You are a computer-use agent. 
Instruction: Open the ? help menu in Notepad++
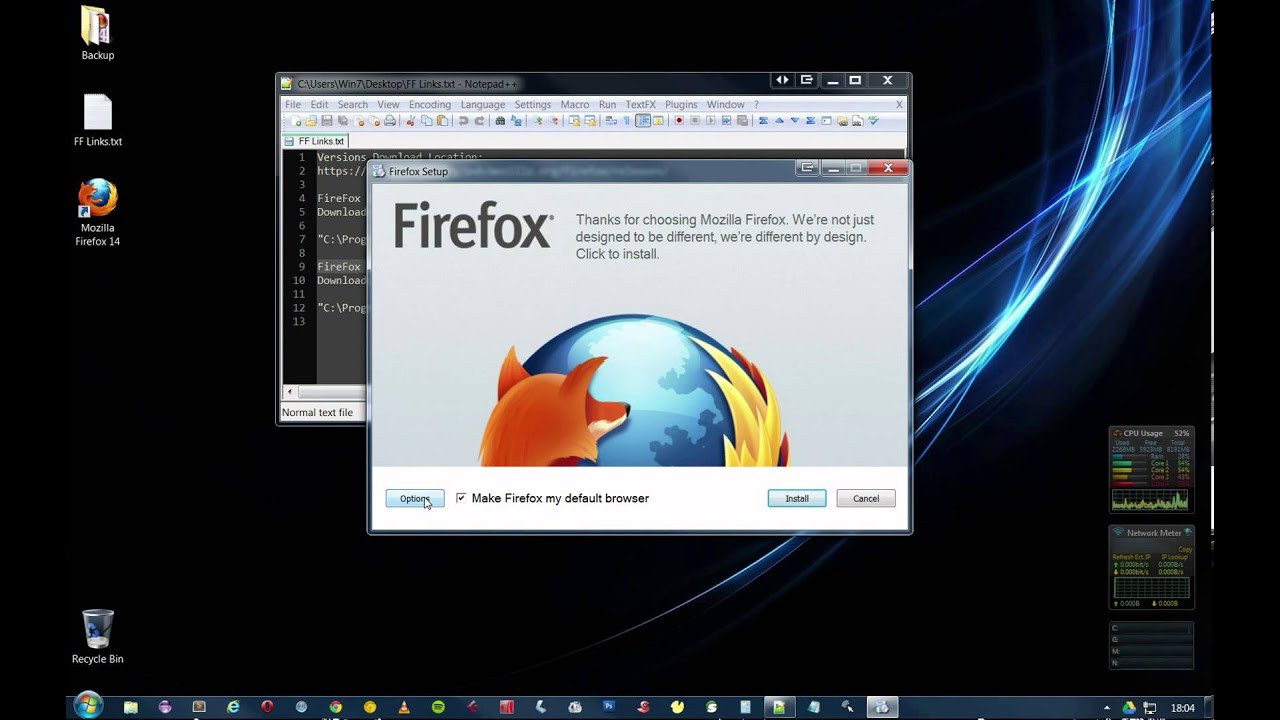(756, 104)
